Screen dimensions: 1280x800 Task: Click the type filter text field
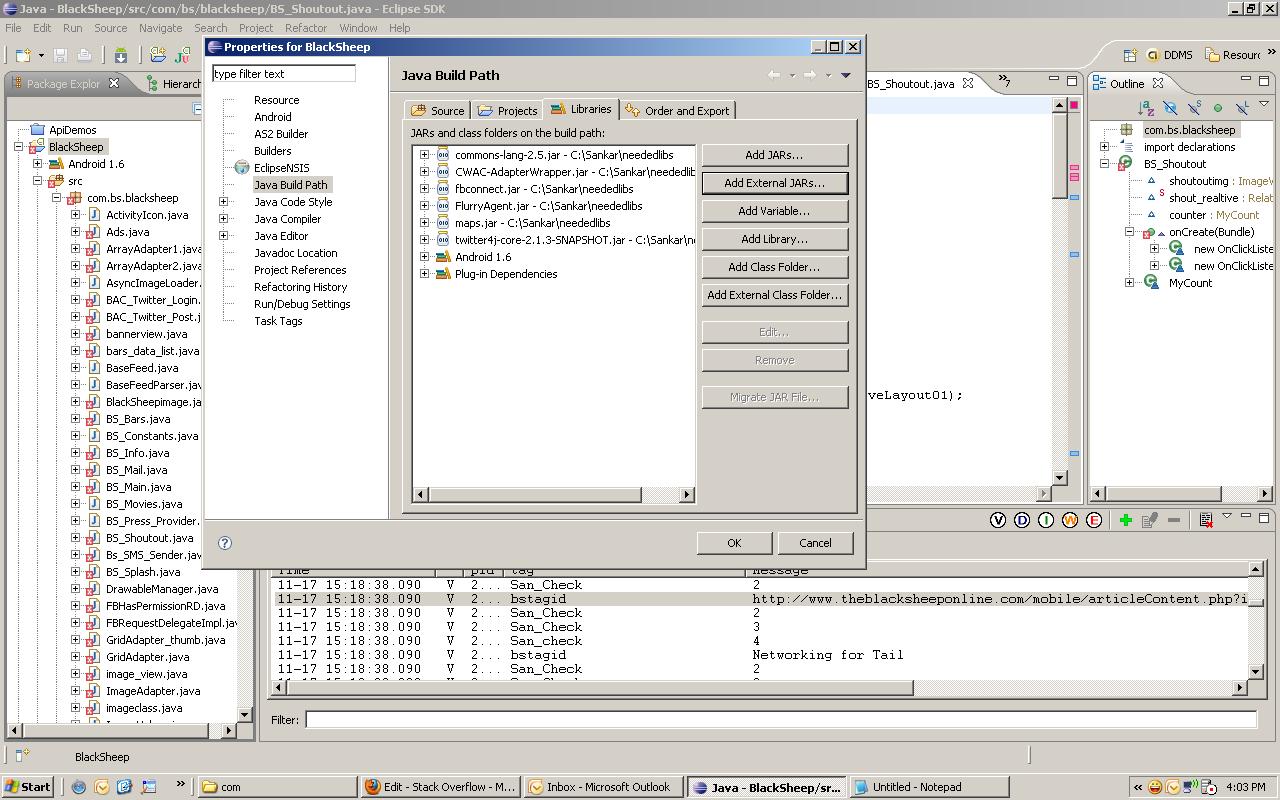click(284, 74)
